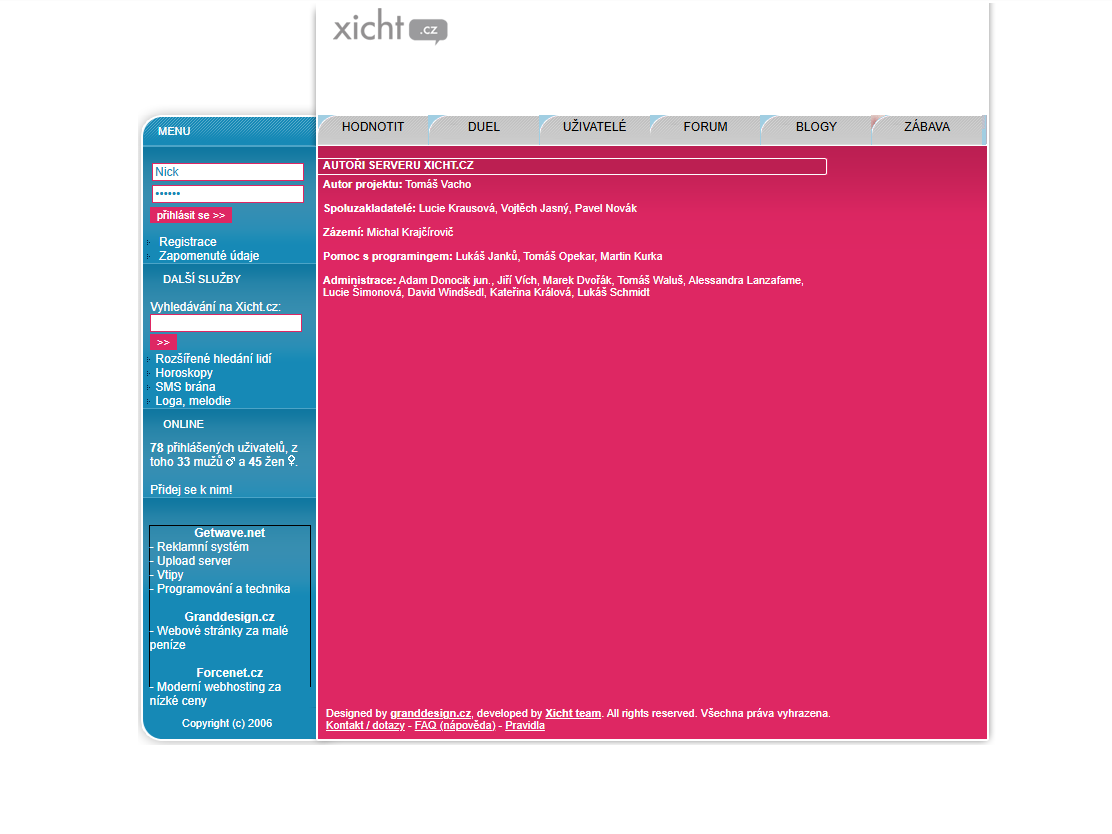Click the Spoluzakladatelé line
Screen dimensions: 1112x834
[x=480, y=208]
